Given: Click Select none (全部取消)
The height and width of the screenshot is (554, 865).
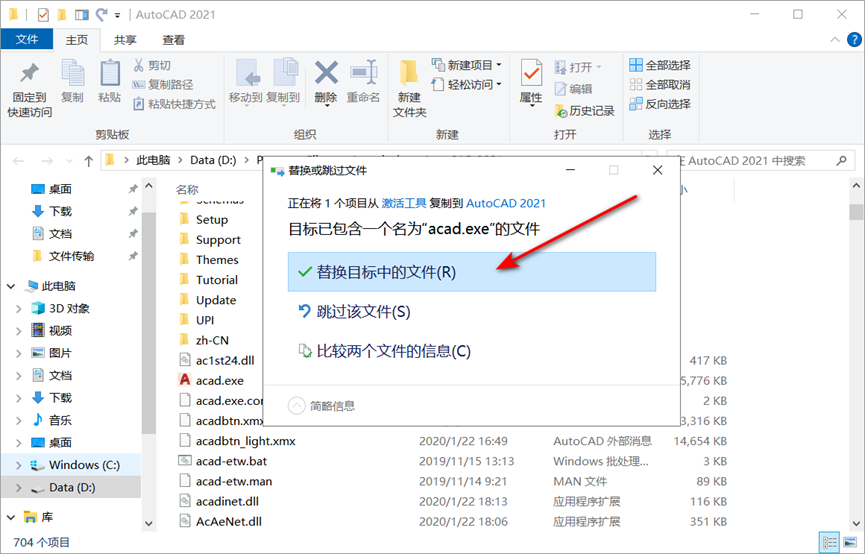Looking at the screenshot, I should tap(660, 84).
